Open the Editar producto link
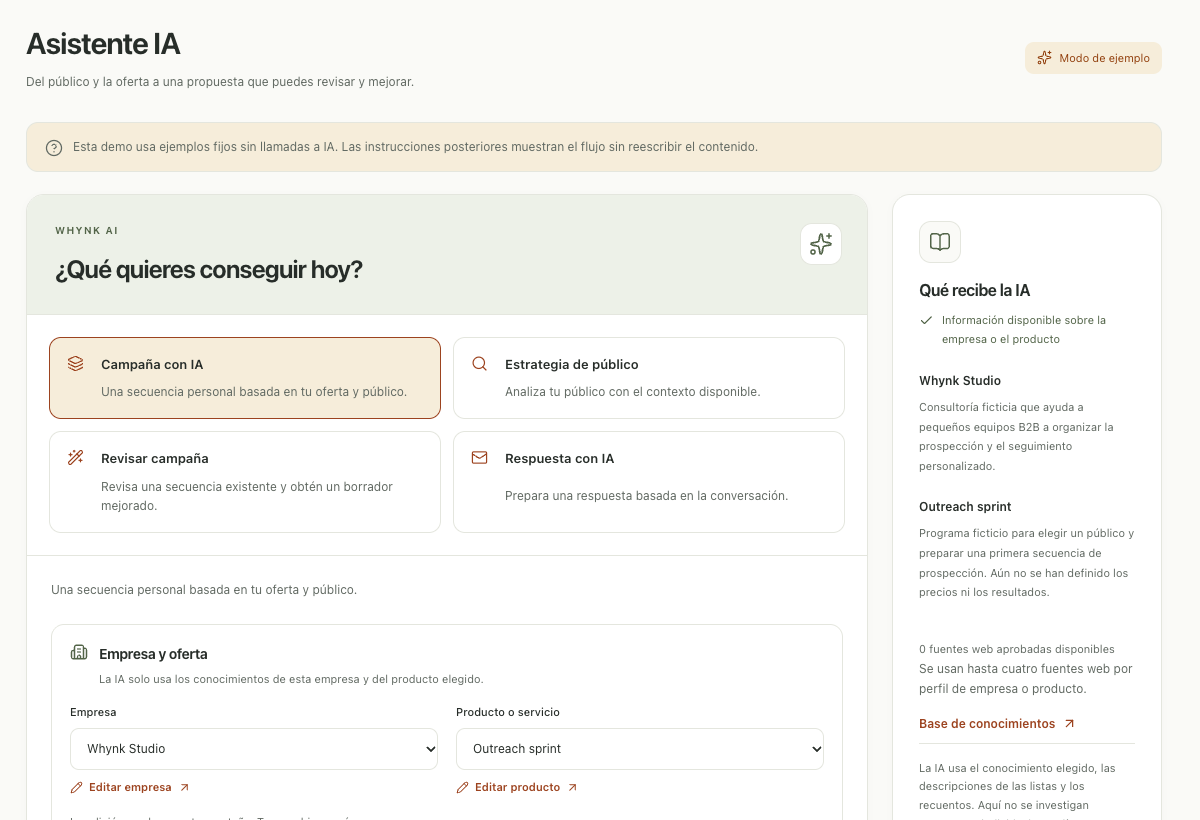Image resolution: width=1200 pixels, height=820 pixels. (517, 787)
